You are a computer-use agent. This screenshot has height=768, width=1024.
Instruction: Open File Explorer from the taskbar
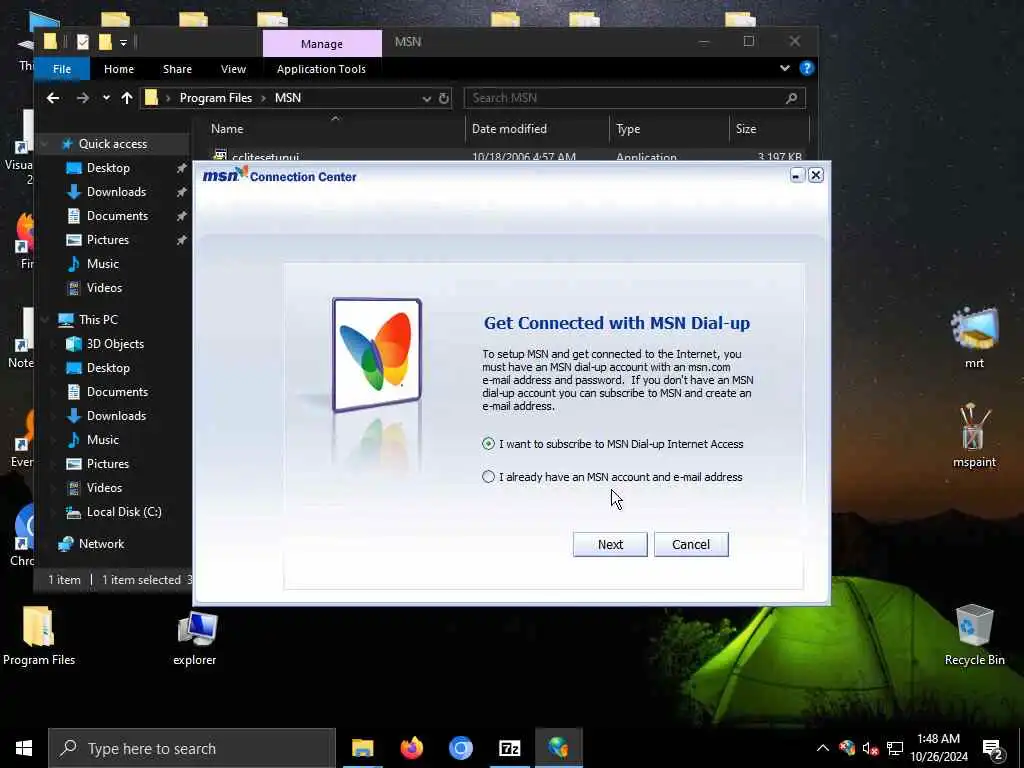click(362, 748)
